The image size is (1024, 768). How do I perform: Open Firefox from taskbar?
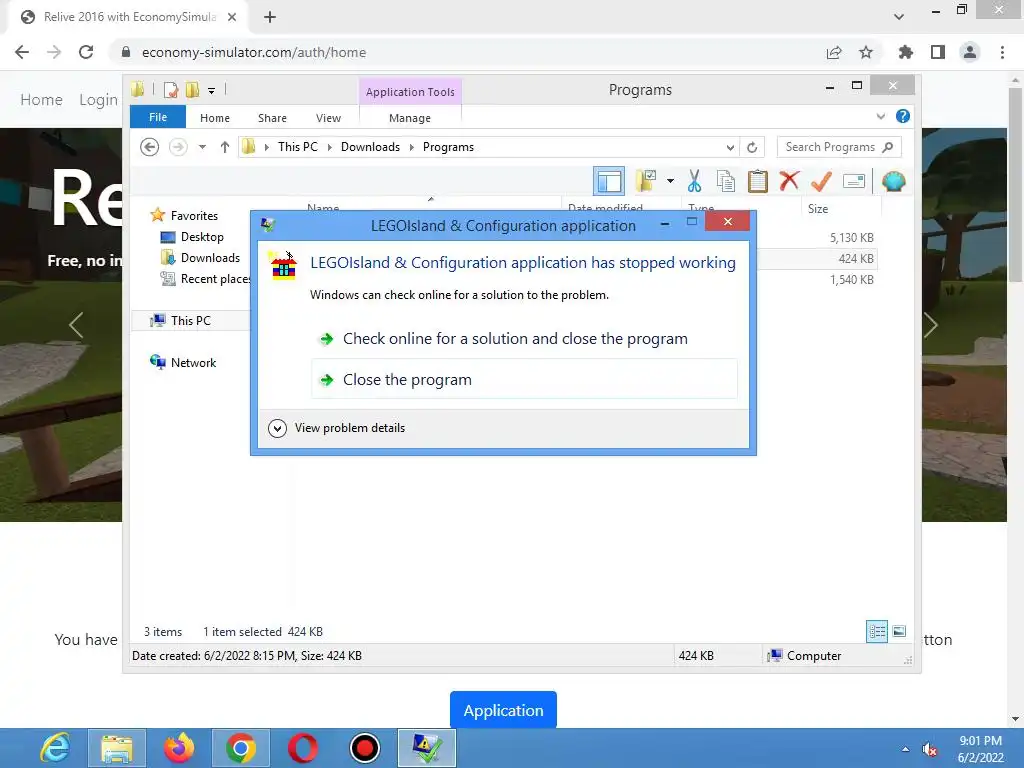[x=179, y=748]
